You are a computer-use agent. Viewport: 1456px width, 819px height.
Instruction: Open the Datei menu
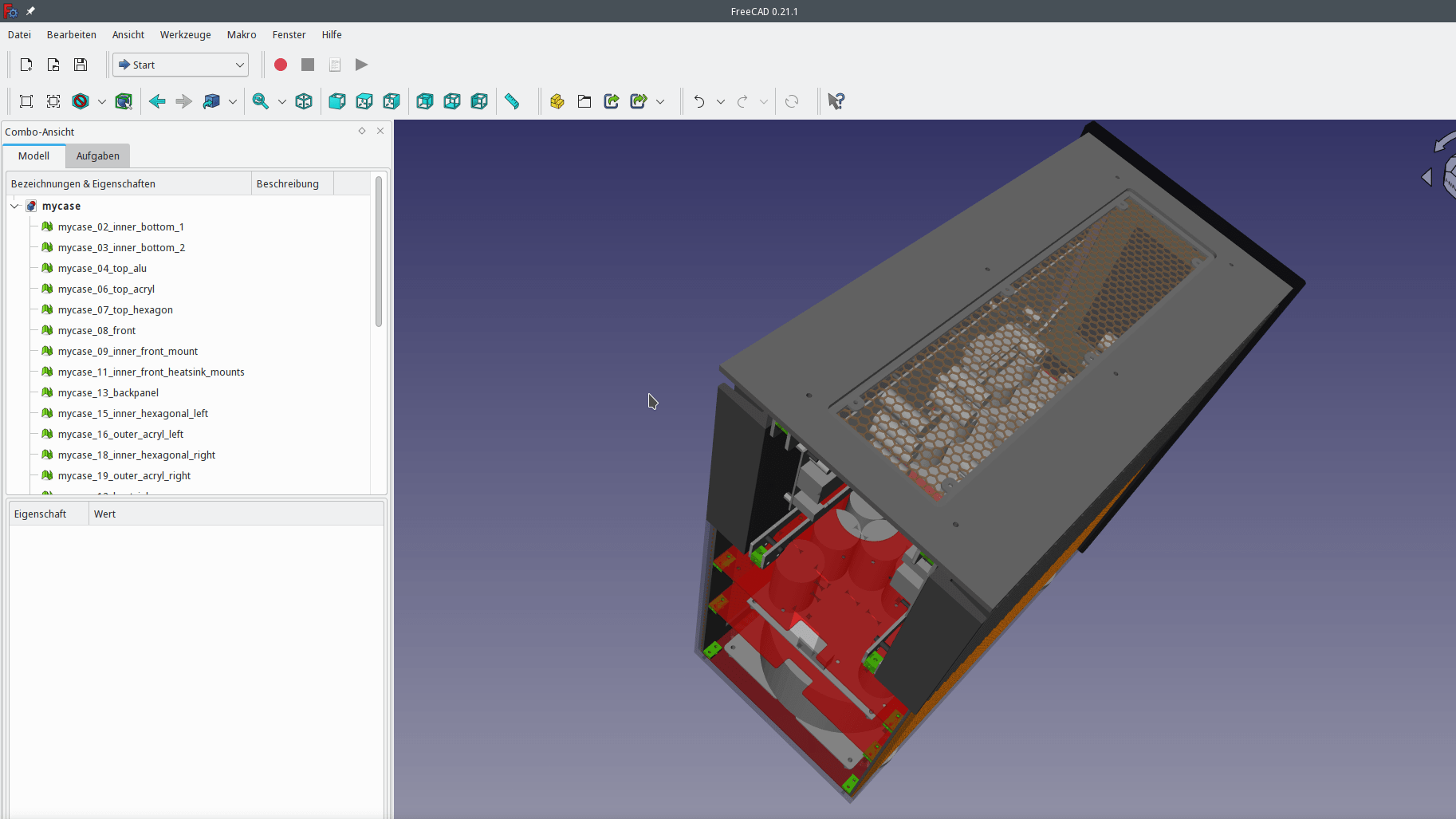pyautogui.click(x=19, y=34)
